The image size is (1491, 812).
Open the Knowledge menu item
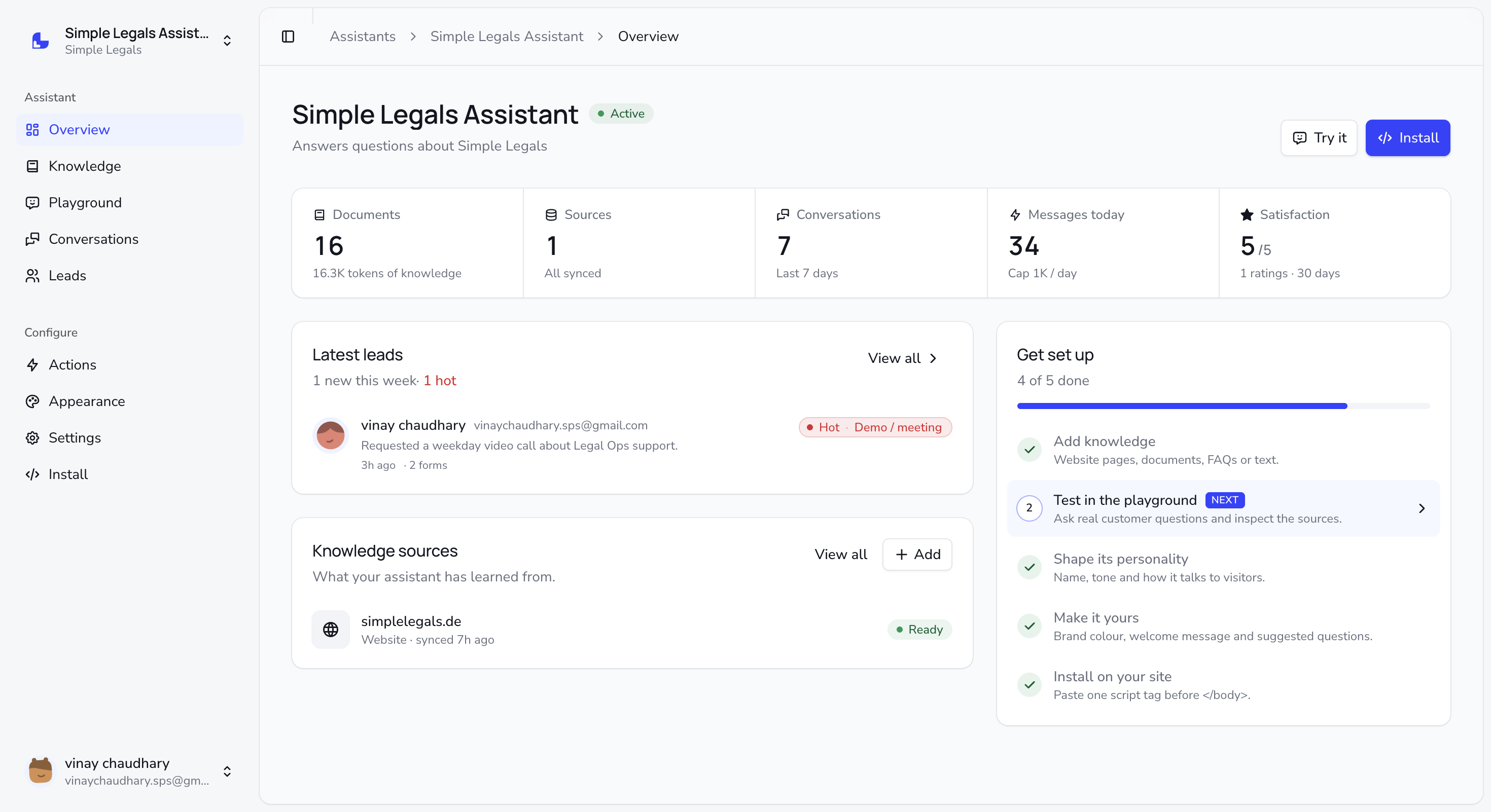pyautogui.click(x=130, y=166)
